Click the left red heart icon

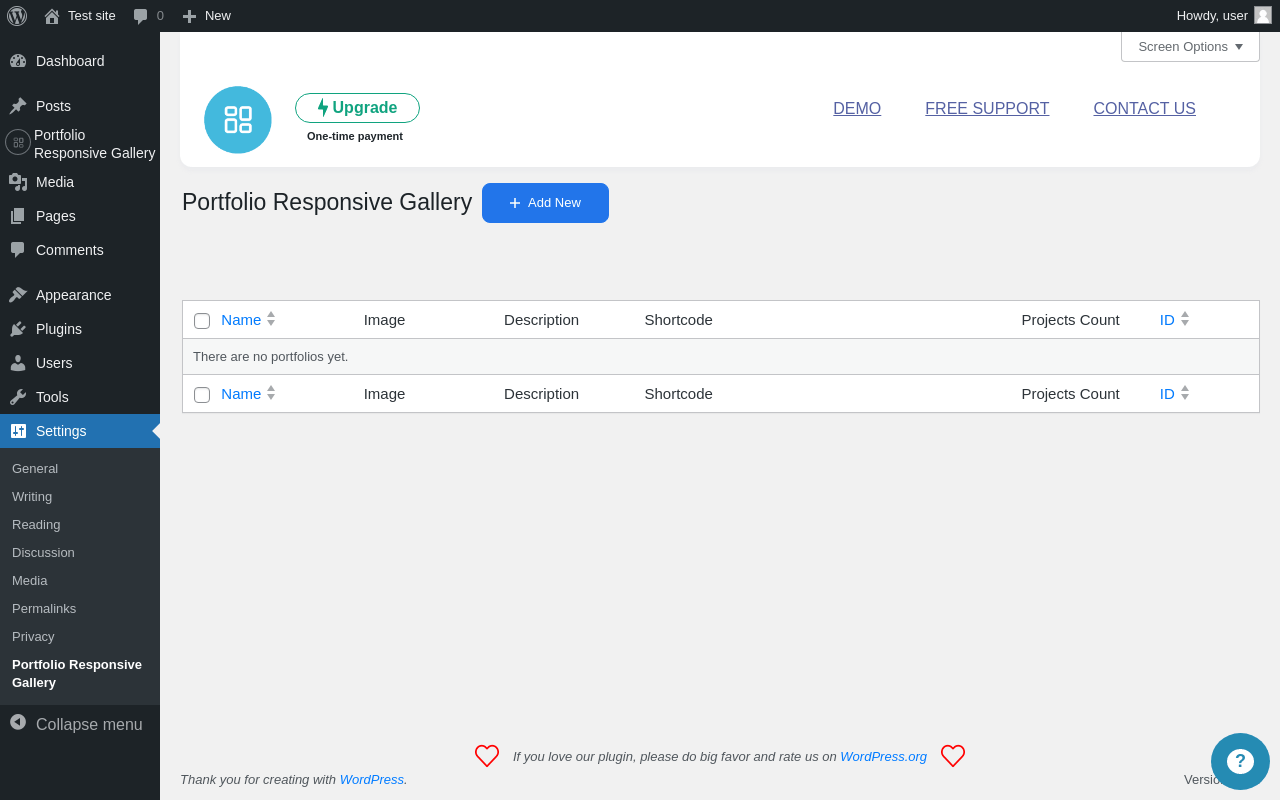point(487,756)
